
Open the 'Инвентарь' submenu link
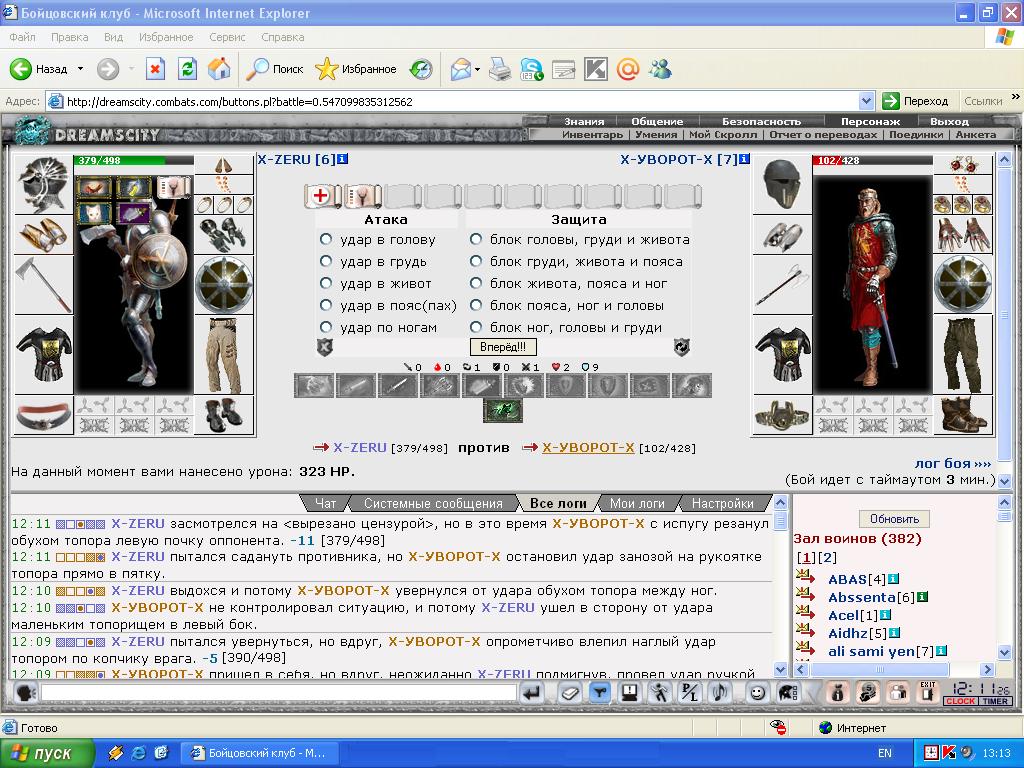pos(592,135)
